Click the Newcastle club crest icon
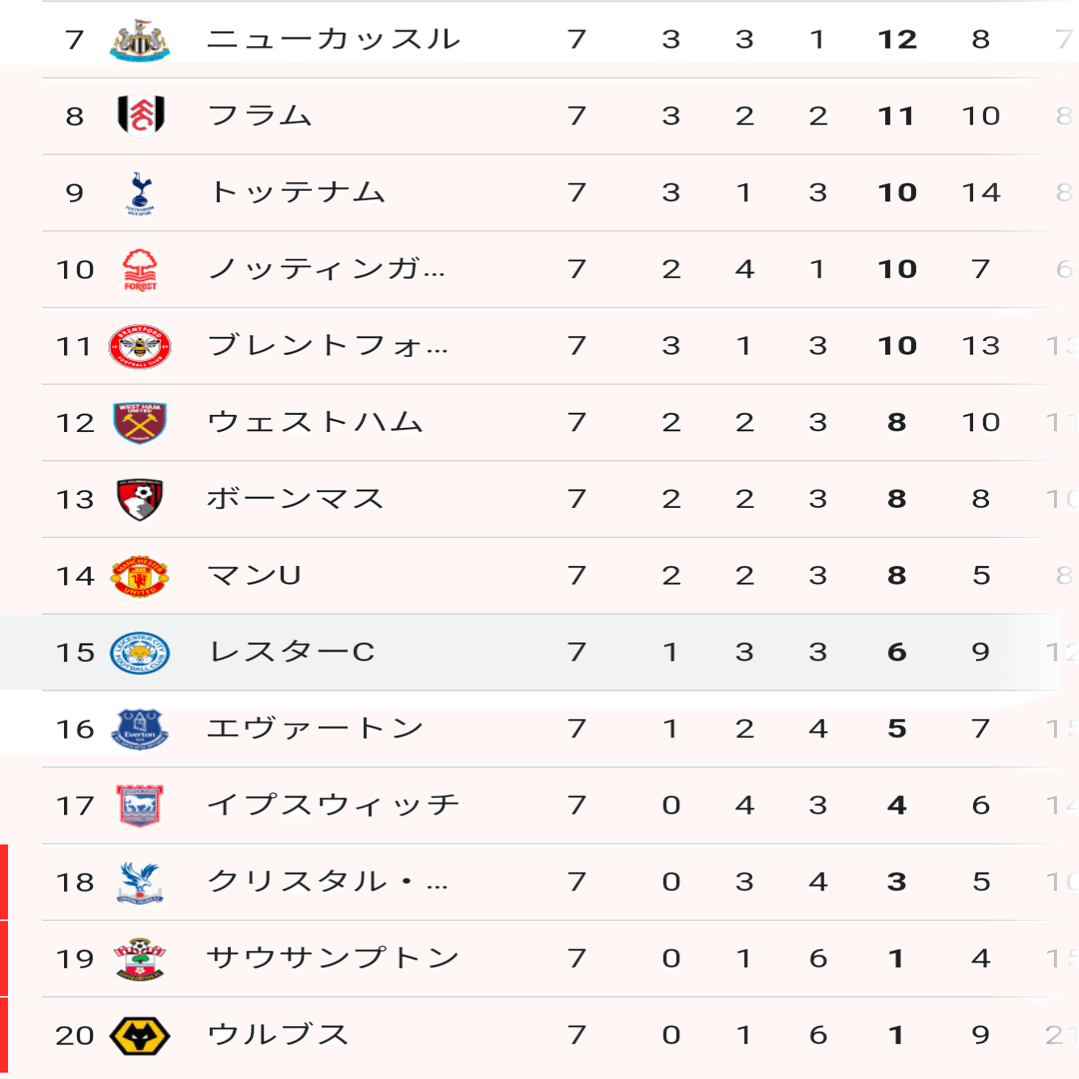This screenshot has width=1079, height=1079. [139, 40]
